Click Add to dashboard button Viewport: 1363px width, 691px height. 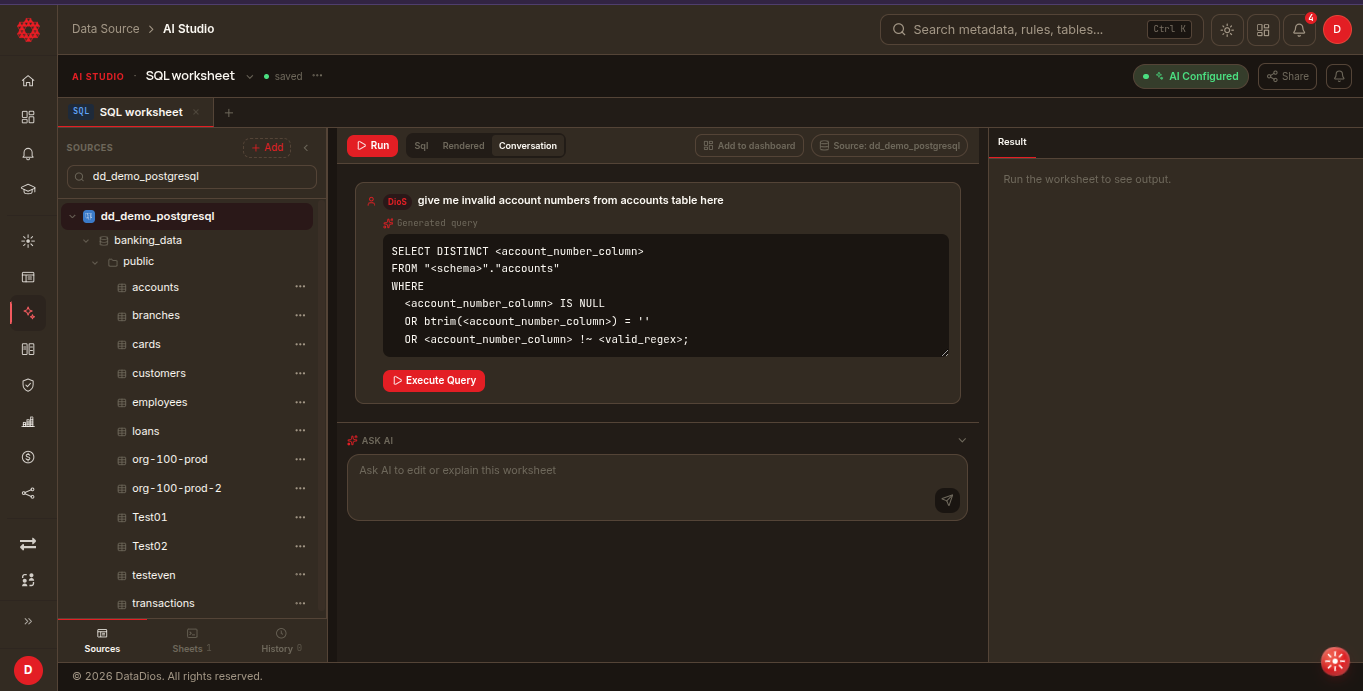(749, 146)
